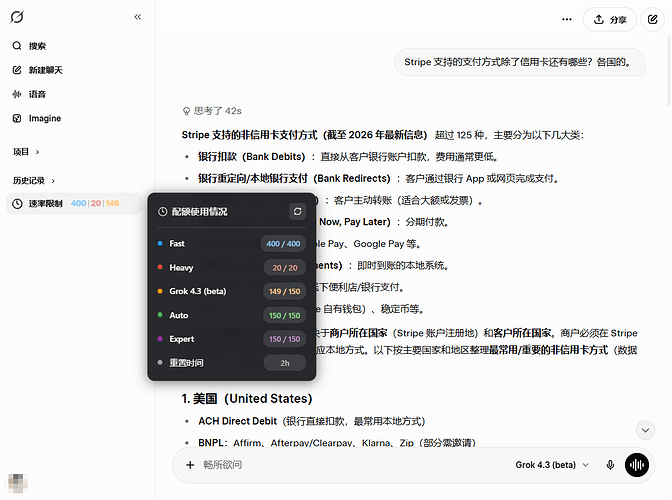Refresh the 配额使用情况 quota panel

297,211
